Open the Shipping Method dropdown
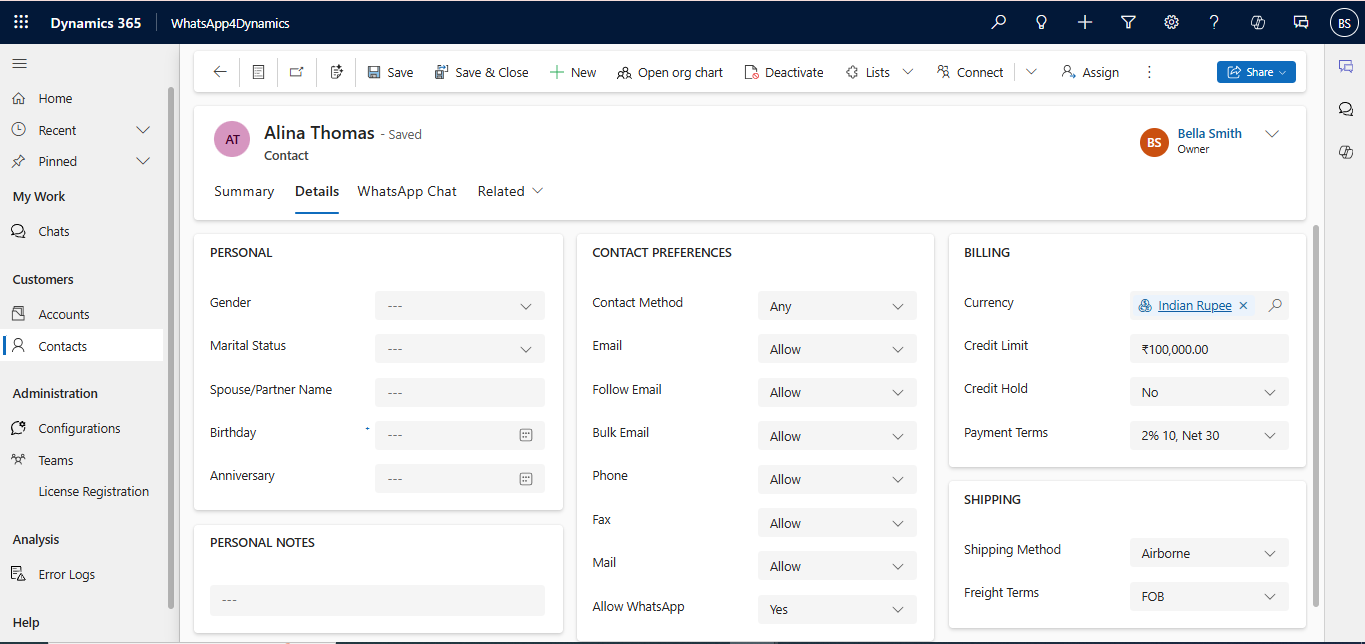 click(1209, 553)
